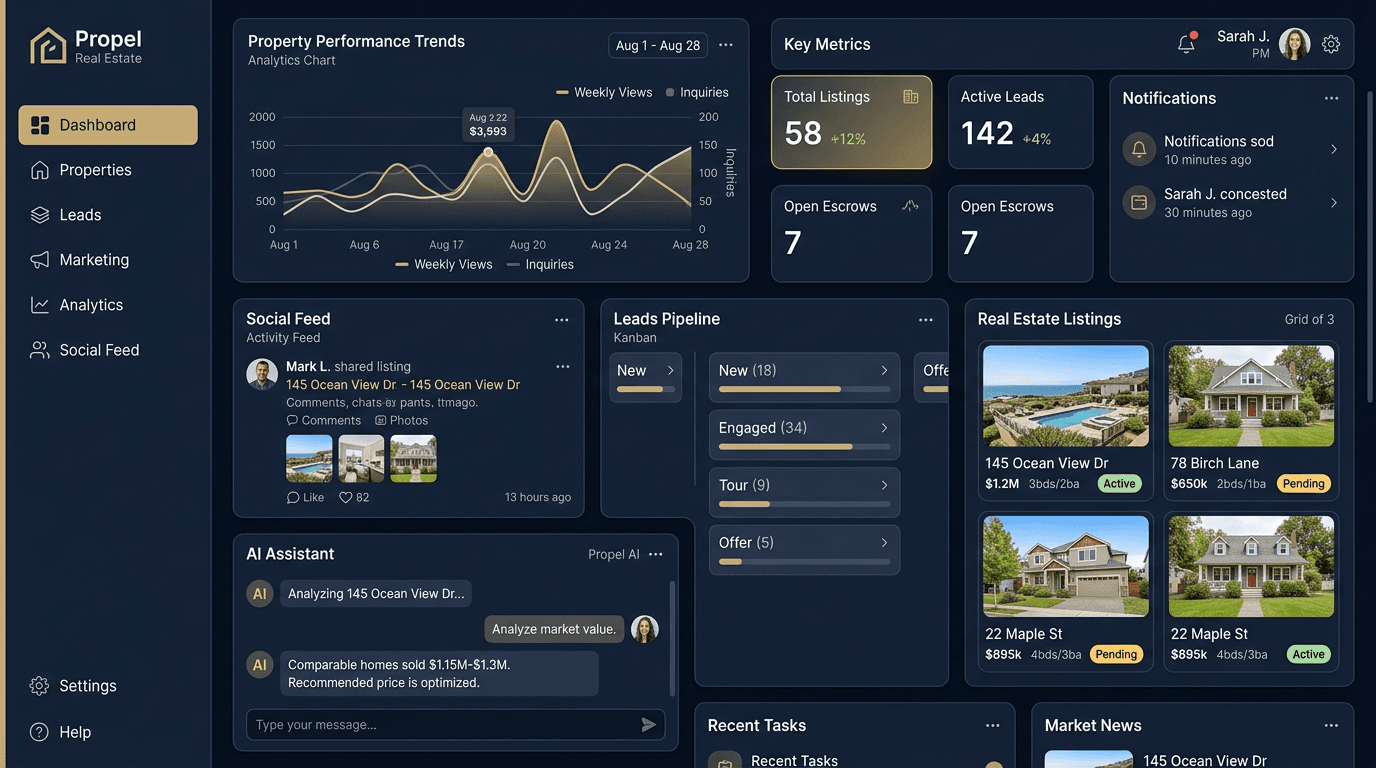Toggle Inquiries in the top chart legend
The height and width of the screenshot is (768, 1376).
[696, 92]
